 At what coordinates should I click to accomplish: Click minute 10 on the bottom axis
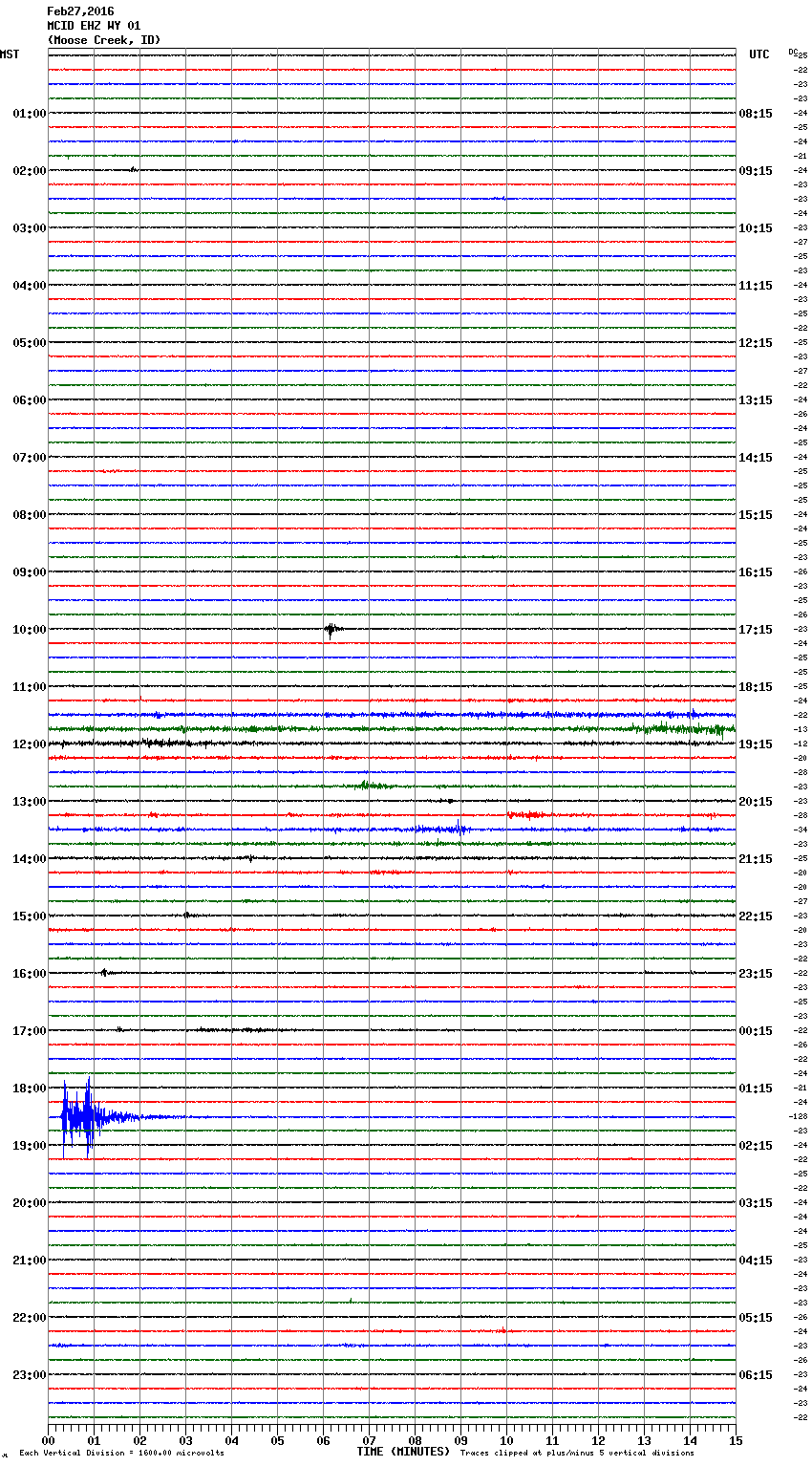506,1440
